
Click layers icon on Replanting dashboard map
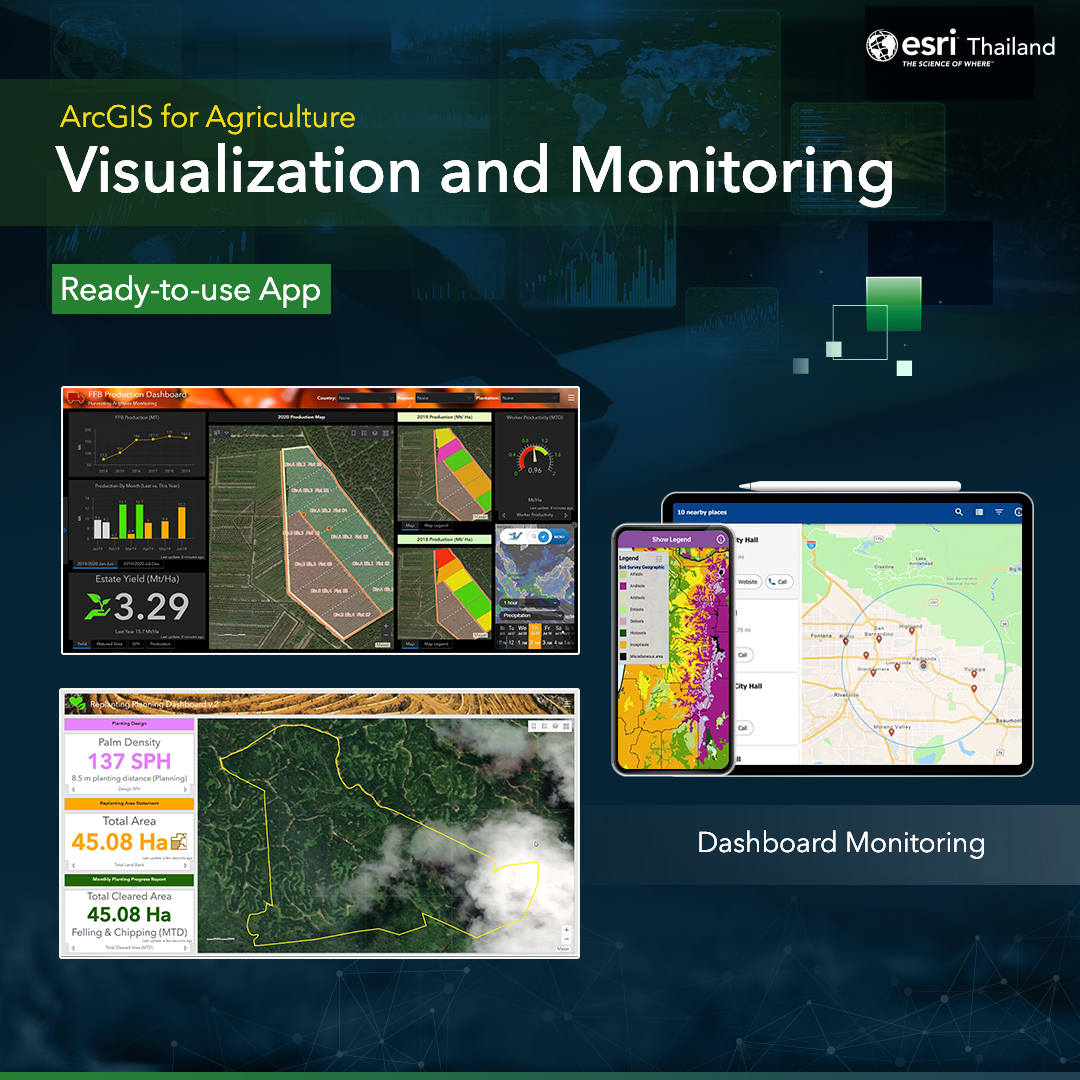coord(555,726)
